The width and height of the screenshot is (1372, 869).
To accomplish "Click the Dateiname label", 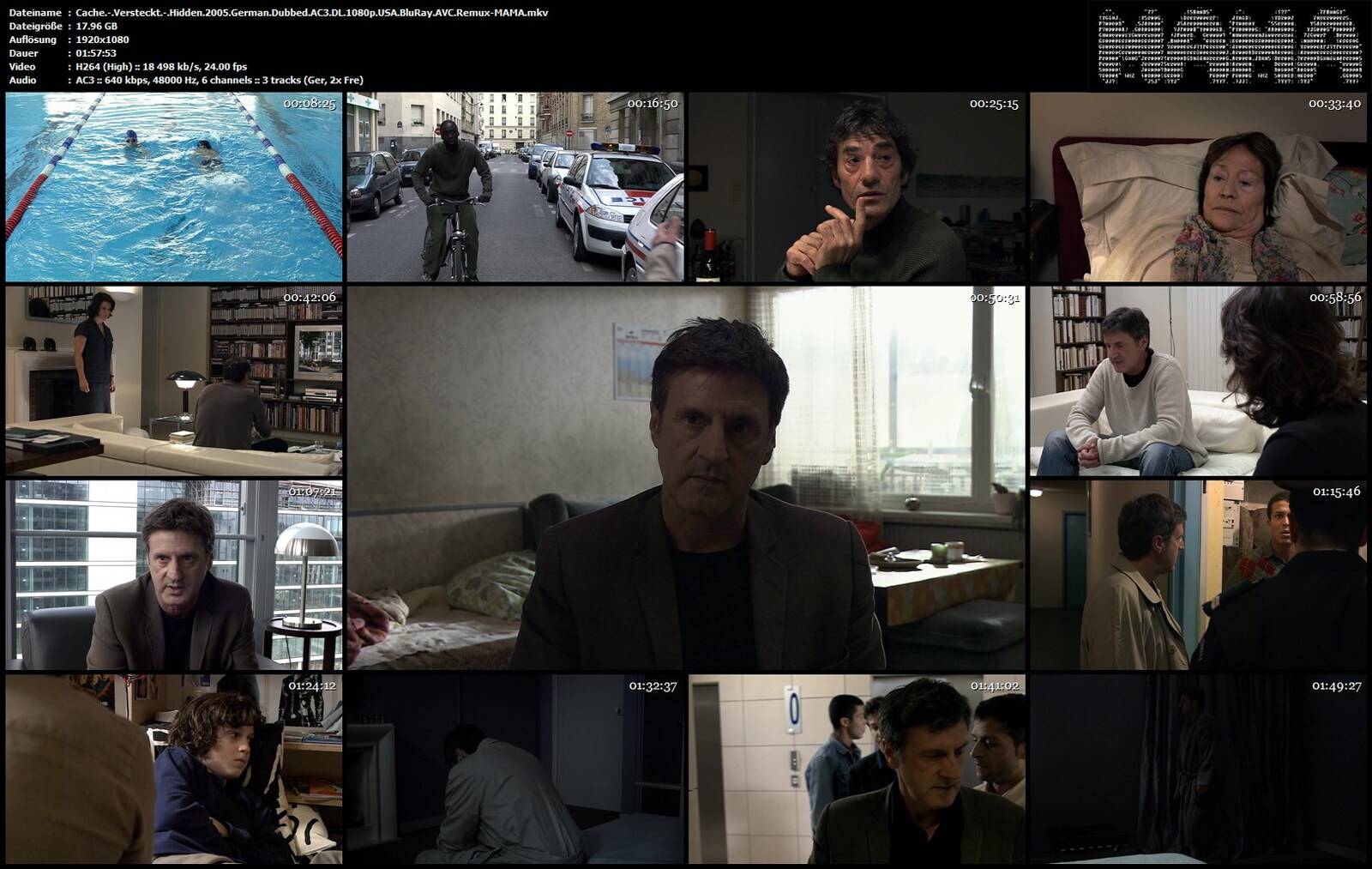I will click(x=35, y=13).
